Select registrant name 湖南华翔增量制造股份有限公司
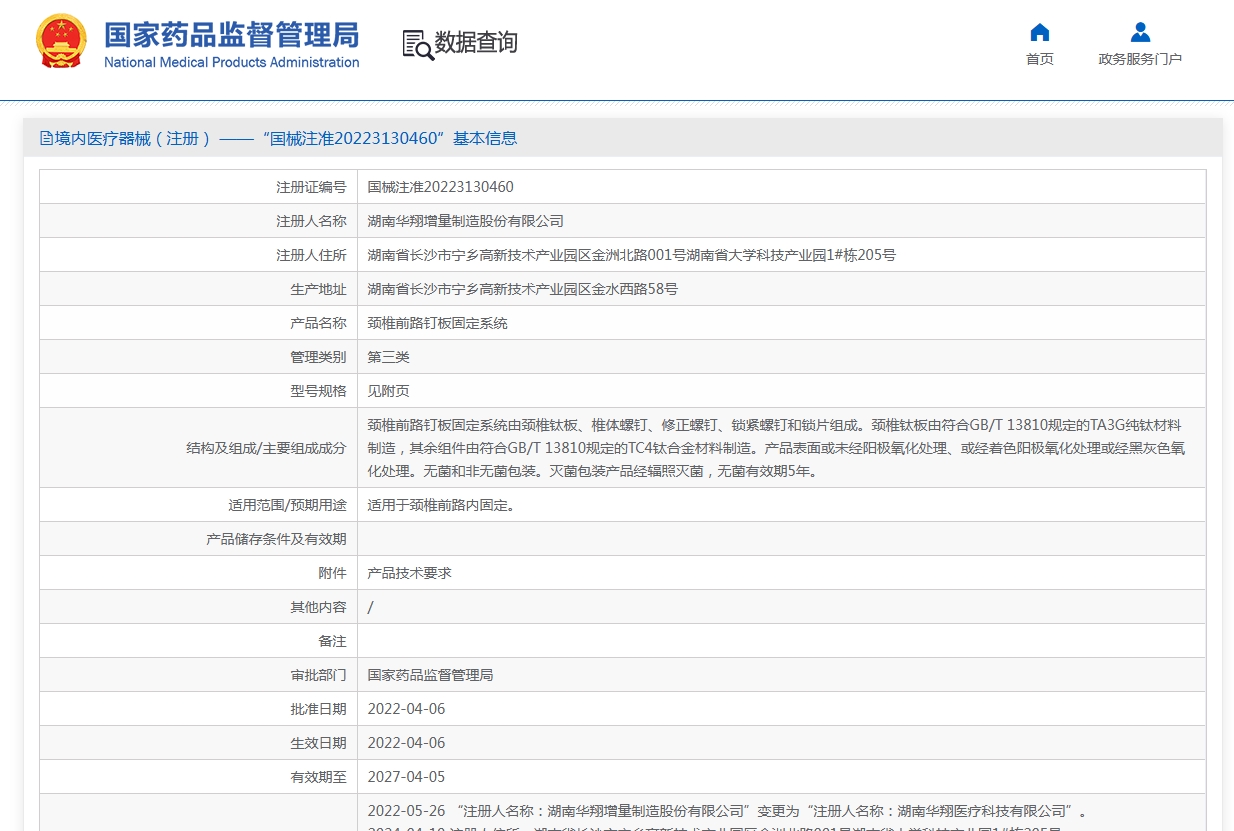The width and height of the screenshot is (1234, 831). click(466, 221)
